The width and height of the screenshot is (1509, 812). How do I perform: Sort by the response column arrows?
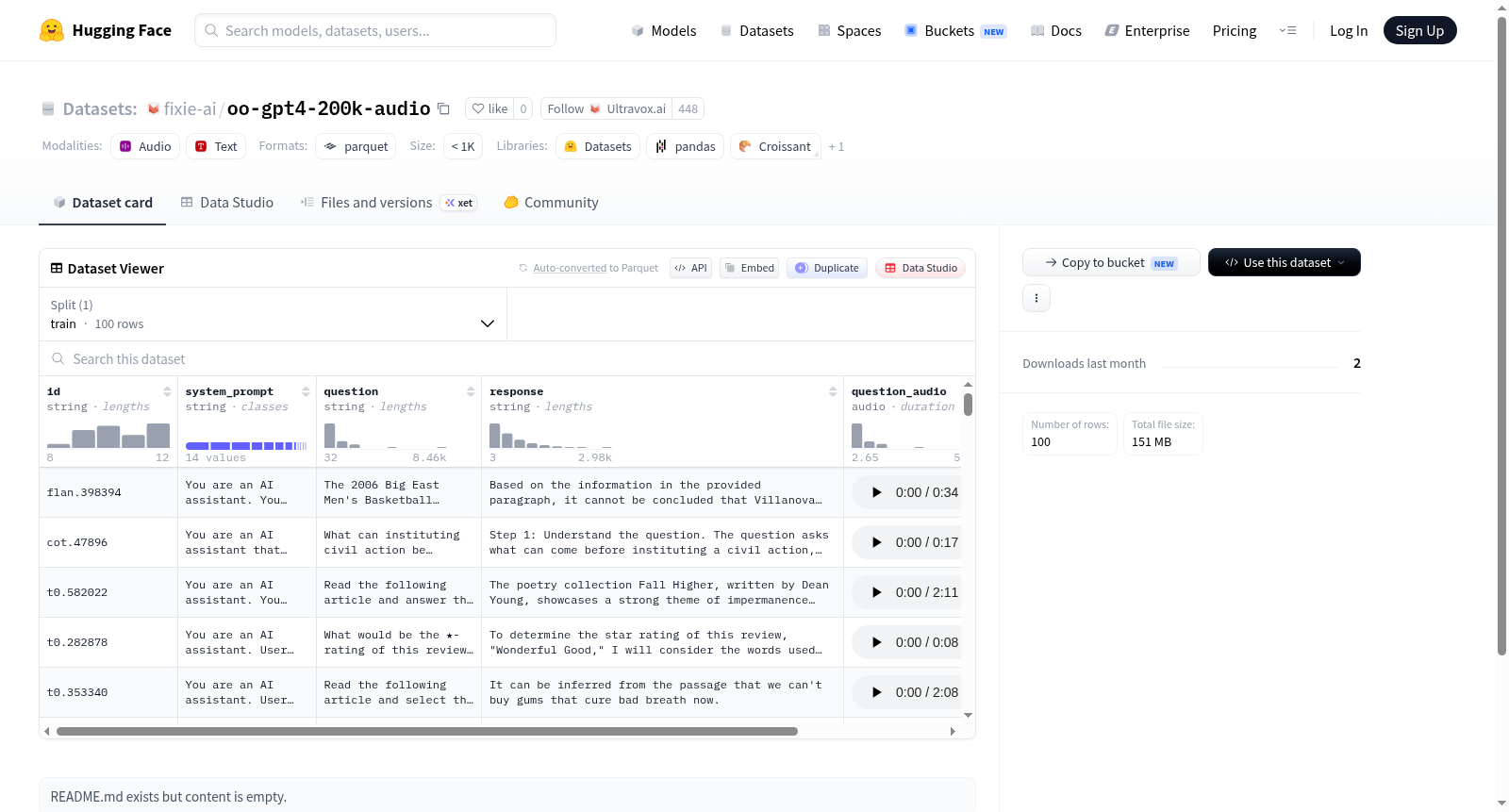coord(833,391)
